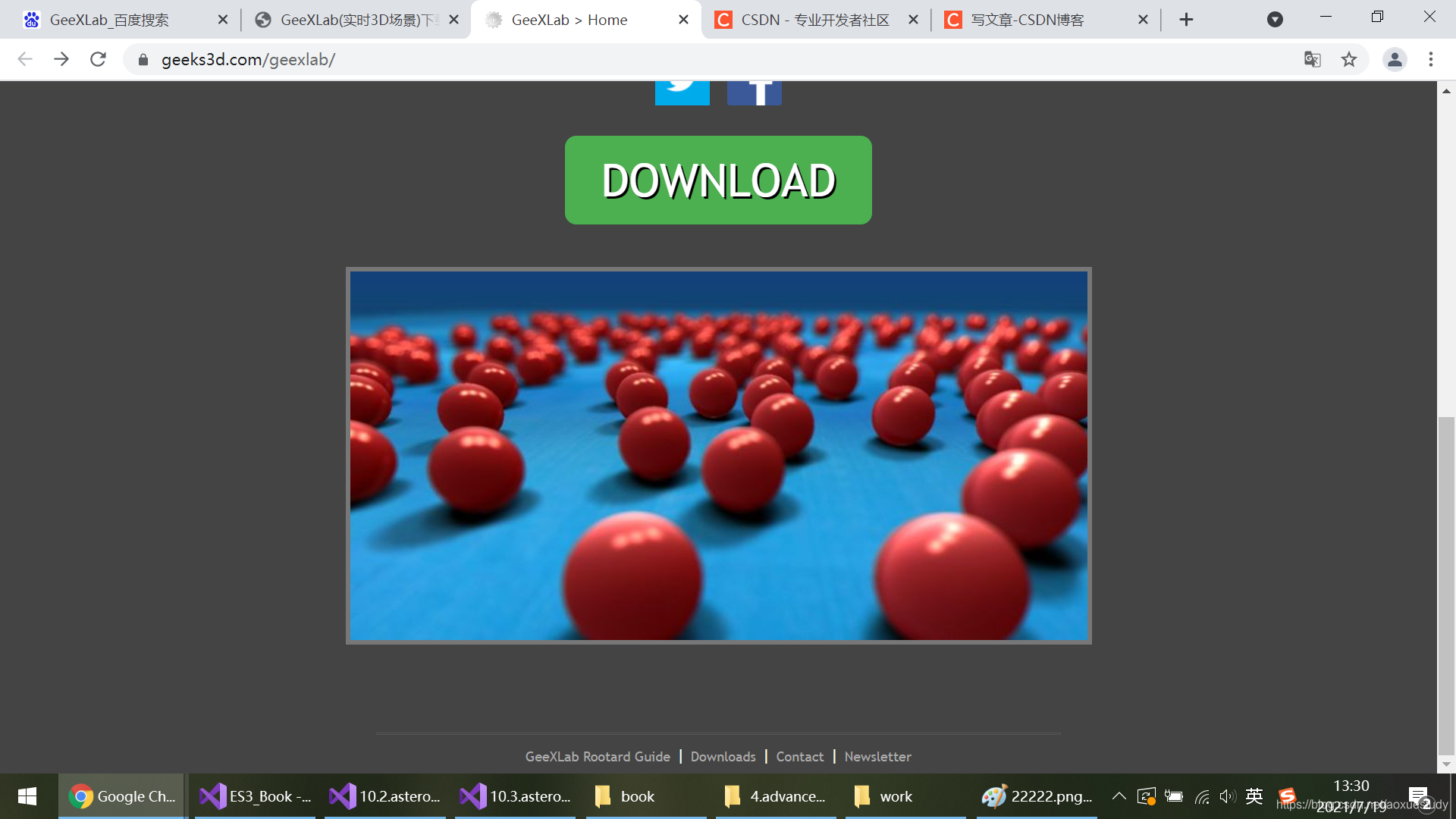Click the Google Translate icon in address bar

pos(1312,59)
